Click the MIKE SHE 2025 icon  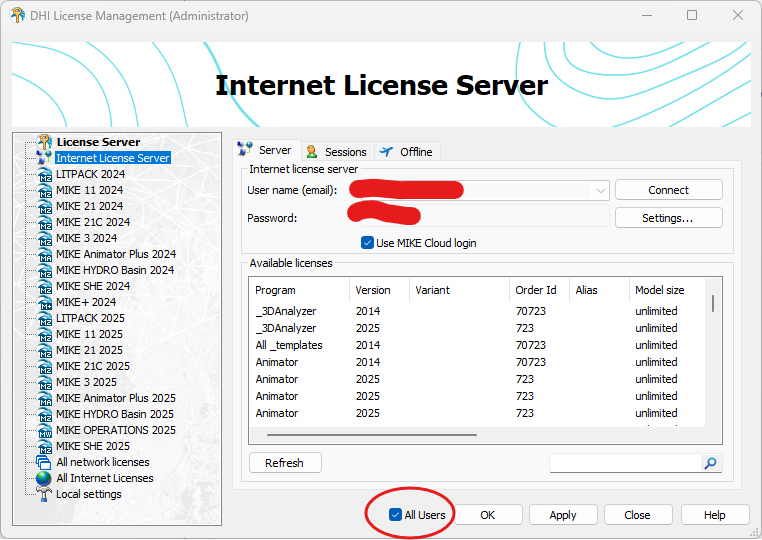(45, 447)
